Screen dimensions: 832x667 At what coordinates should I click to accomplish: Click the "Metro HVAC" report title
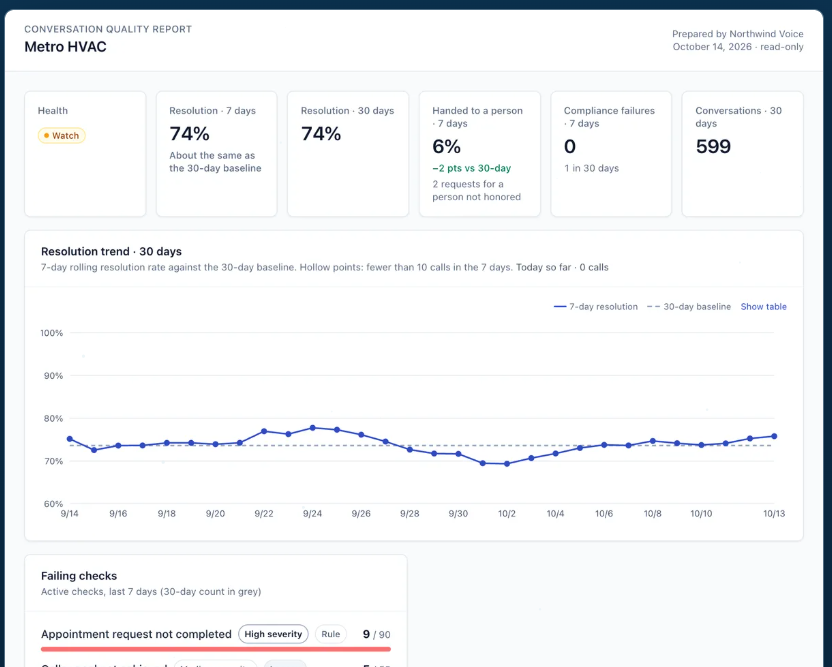pos(65,47)
